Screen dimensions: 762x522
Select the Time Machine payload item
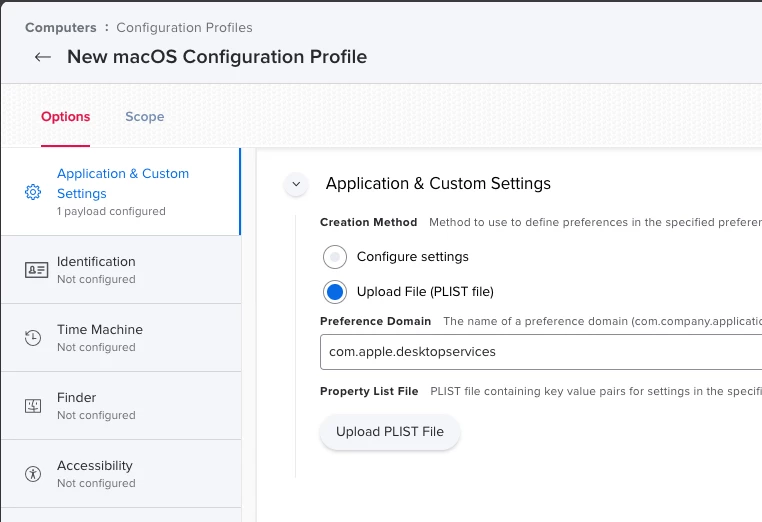tap(100, 330)
